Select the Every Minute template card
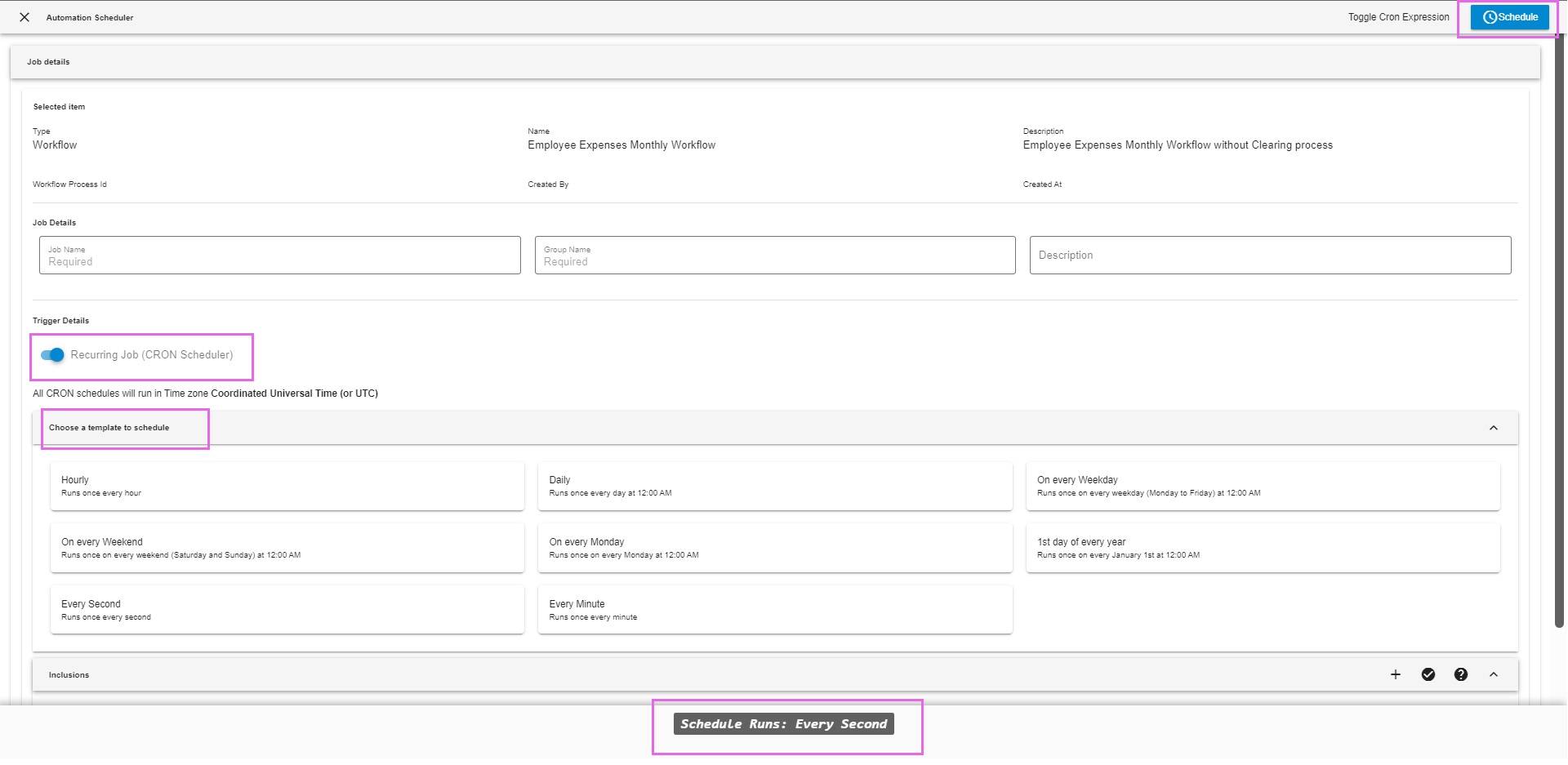This screenshot has height=765, width=1568. pos(775,611)
